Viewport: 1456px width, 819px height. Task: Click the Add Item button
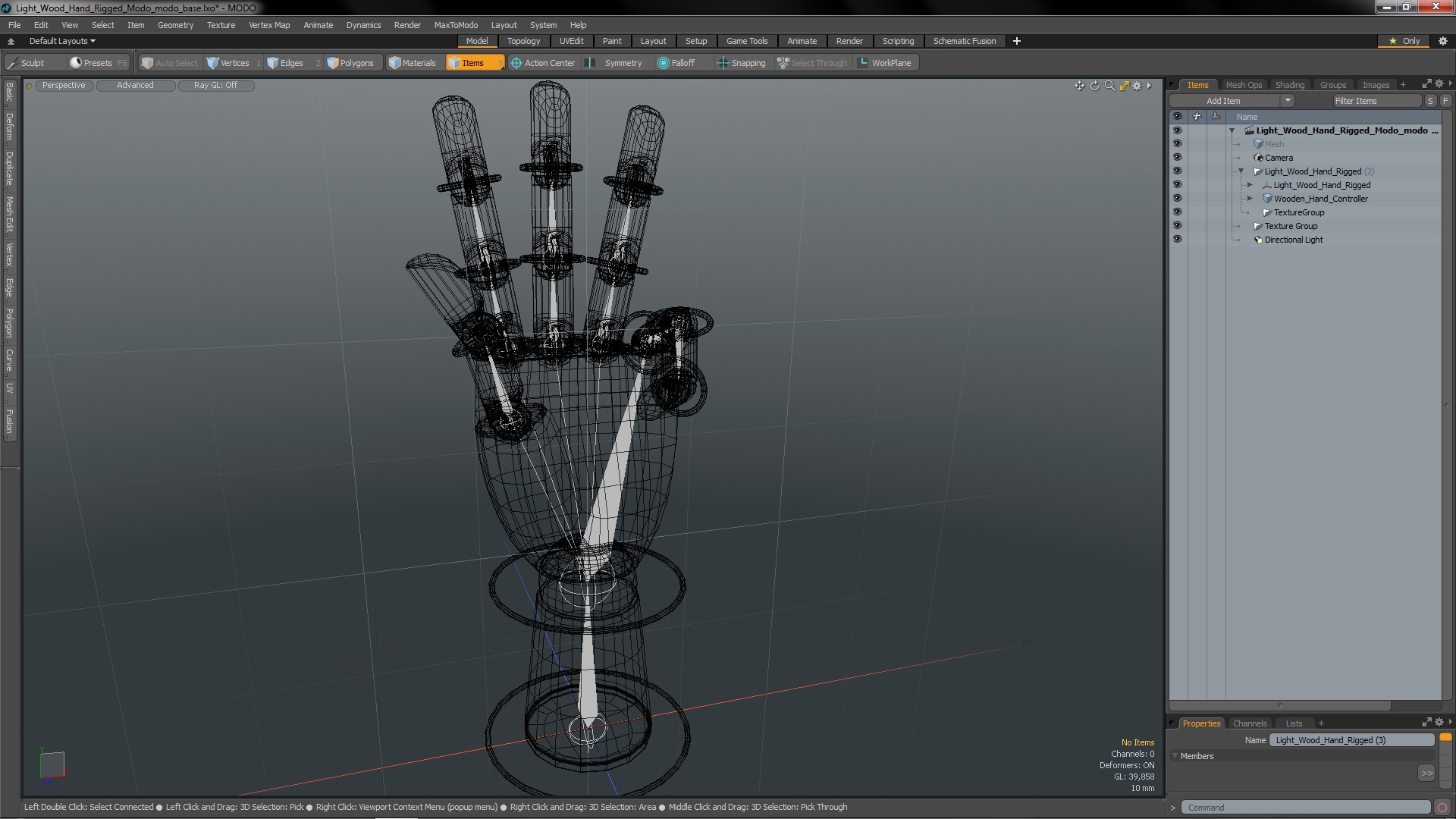pos(1223,101)
